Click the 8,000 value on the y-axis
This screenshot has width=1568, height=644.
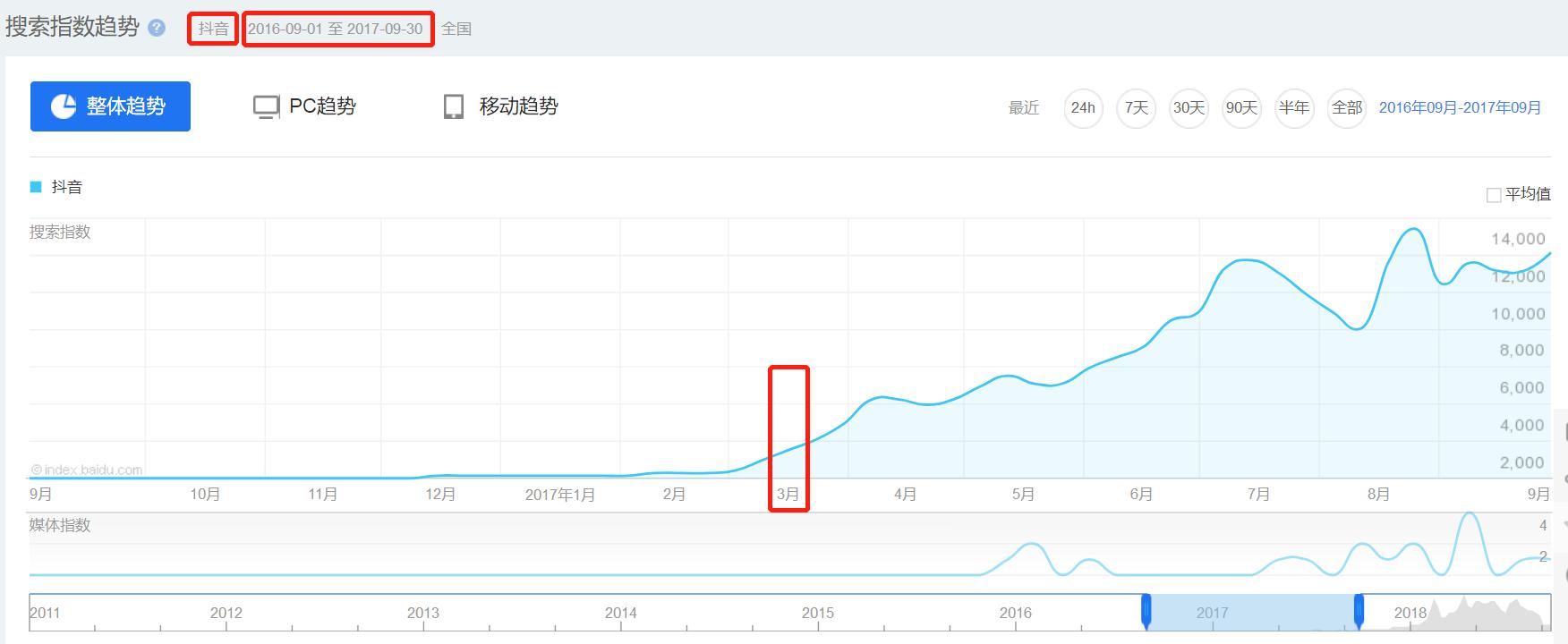(1521, 351)
